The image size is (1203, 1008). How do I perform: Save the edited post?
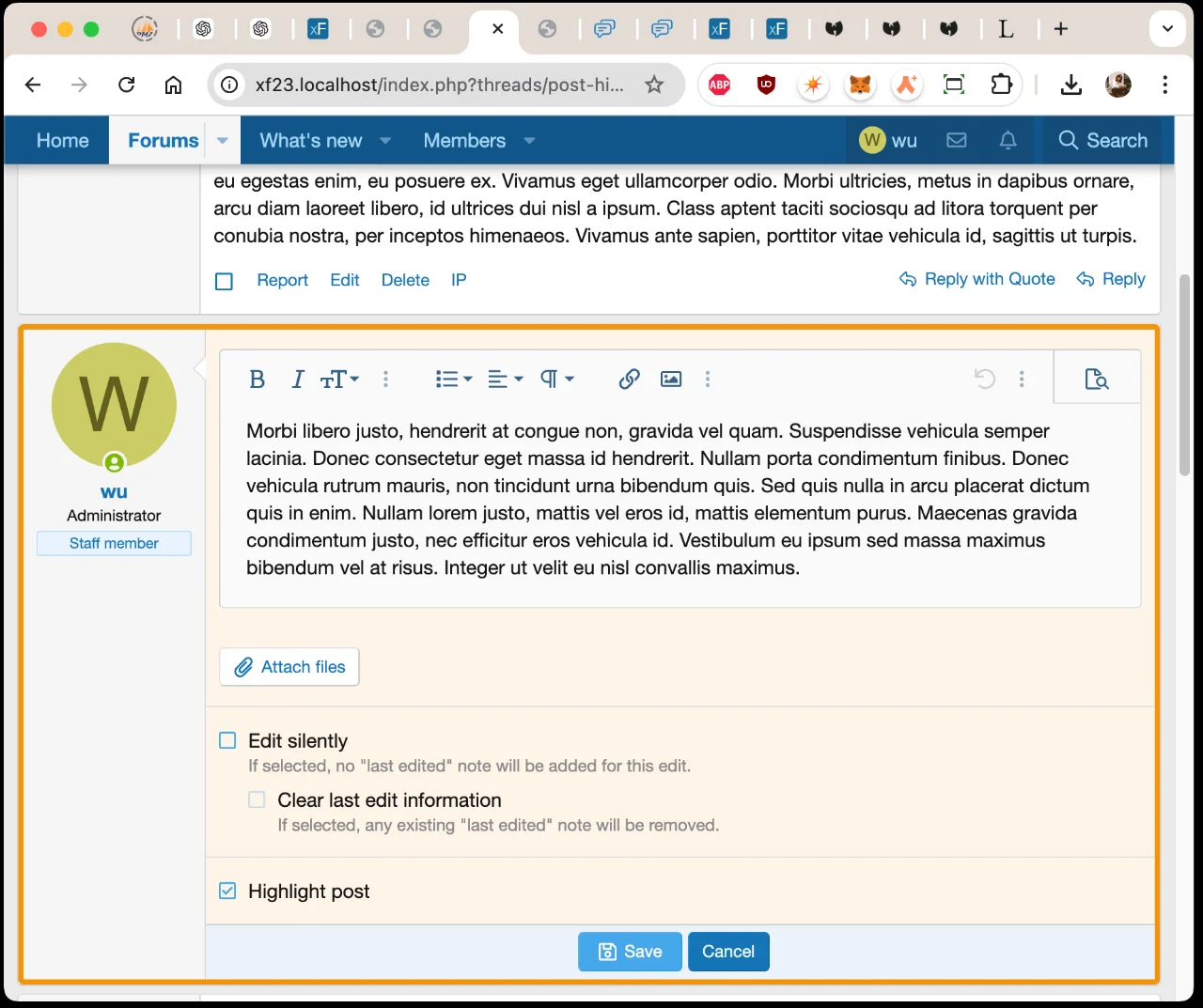click(630, 952)
